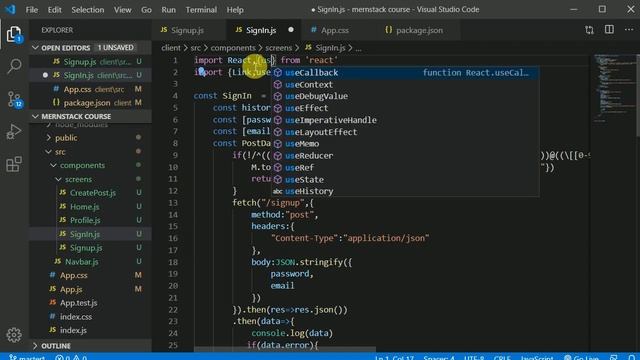Select useEffect suggestion
640x360 pixels.
coord(405,108)
